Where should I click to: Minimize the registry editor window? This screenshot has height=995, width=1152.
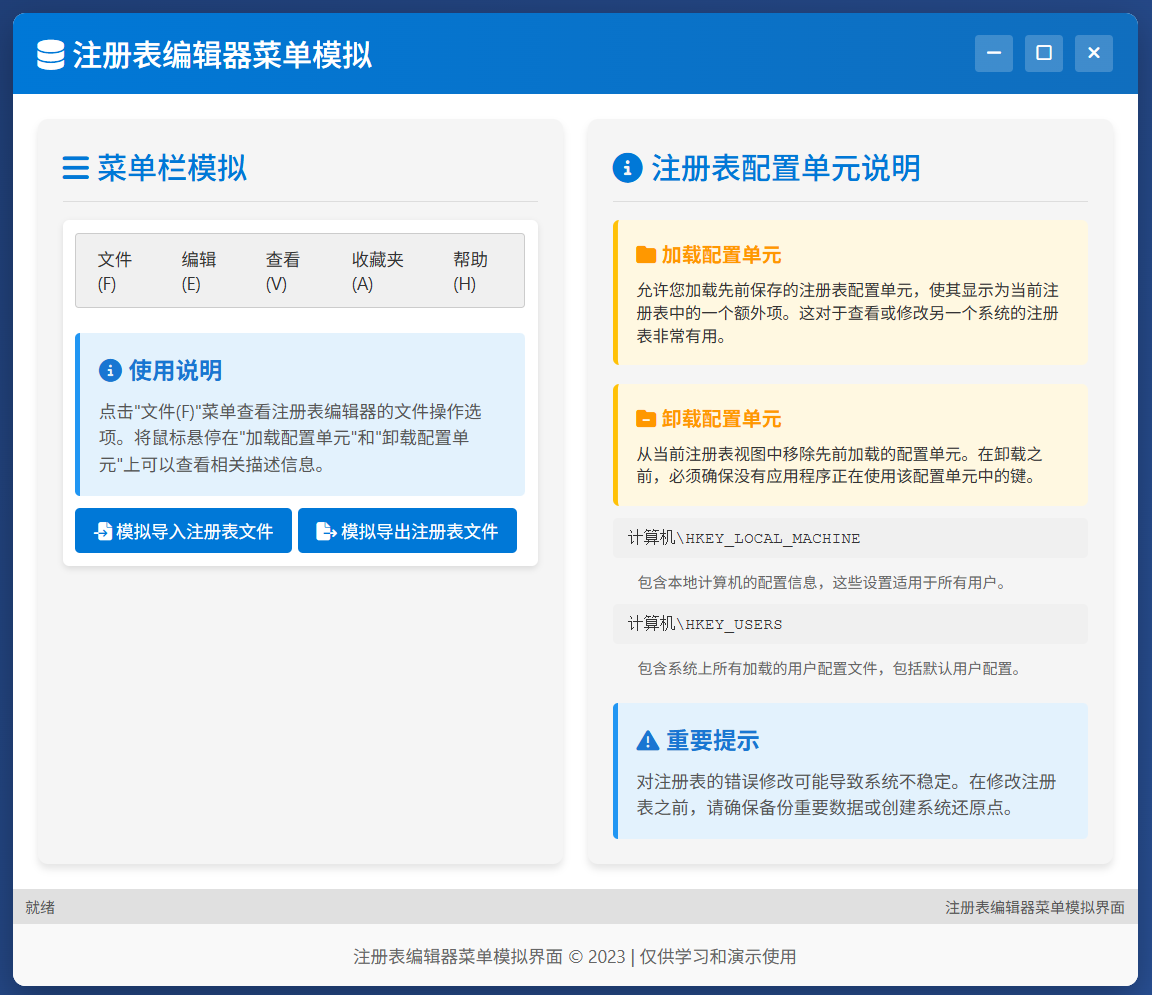[993, 53]
